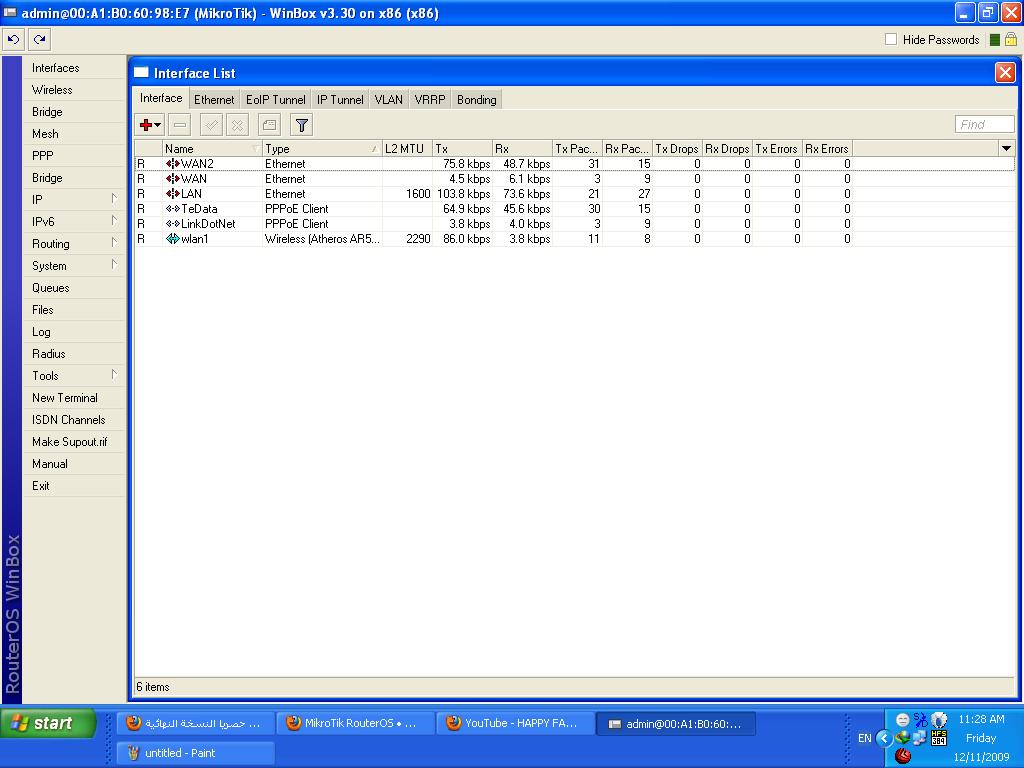The width and height of the screenshot is (1024, 768).
Task: Switch to the VLAN tab
Action: pos(389,100)
